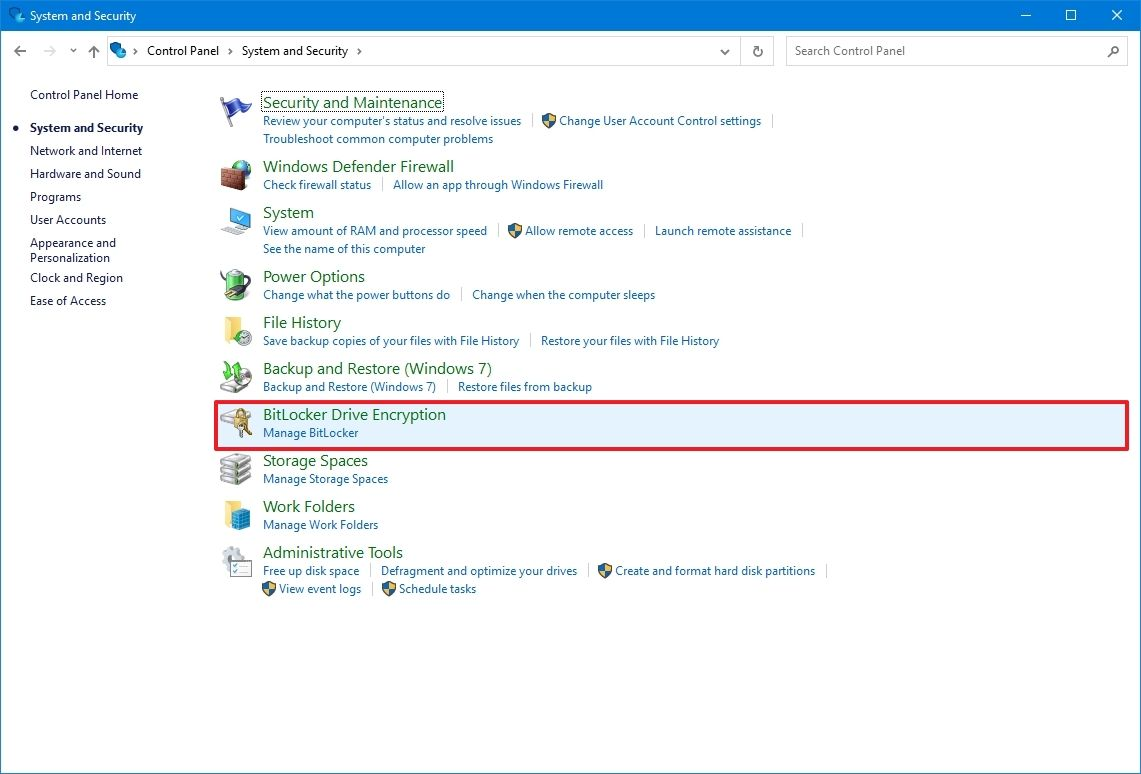The image size is (1141, 774).
Task: Click the Security and Maintenance flag icon
Action: coord(235,112)
